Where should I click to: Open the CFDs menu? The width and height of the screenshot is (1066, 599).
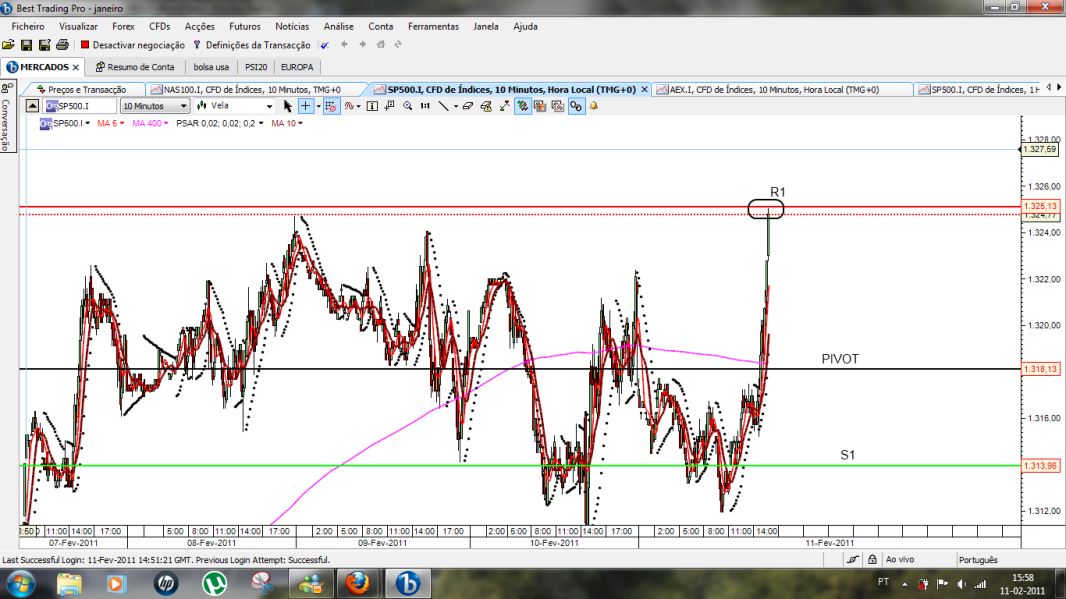tap(160, 27)
